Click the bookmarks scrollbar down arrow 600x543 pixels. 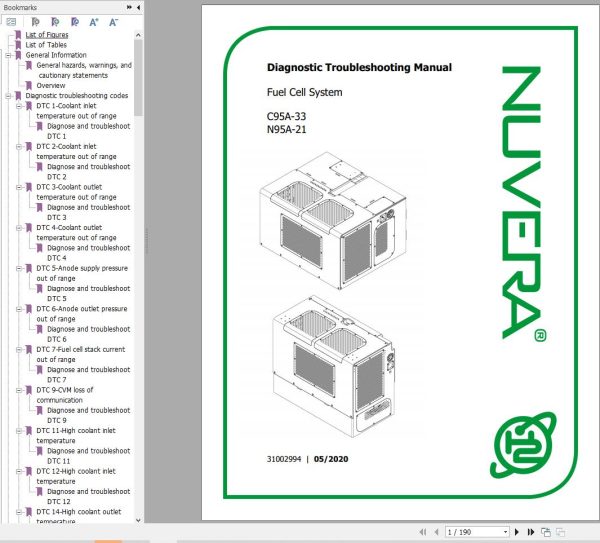point(138,520)
